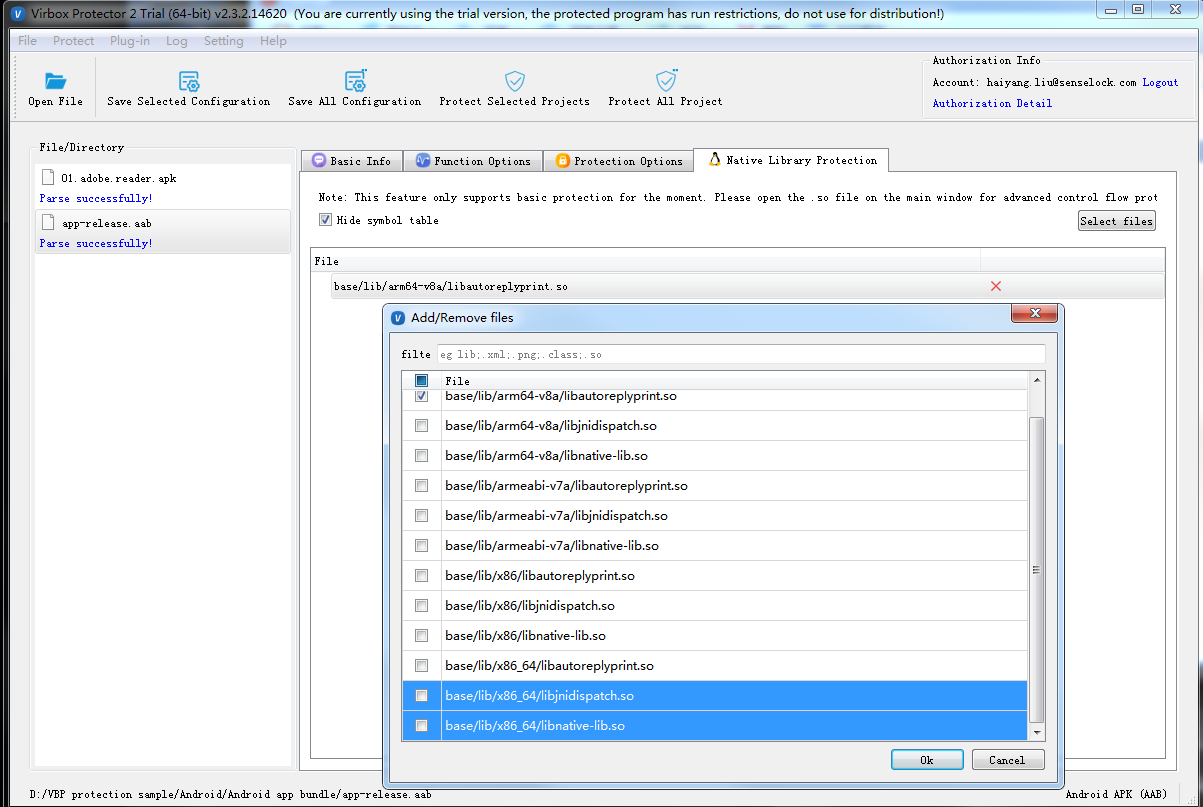Toggle the select-all checkbox in File header

421,381
